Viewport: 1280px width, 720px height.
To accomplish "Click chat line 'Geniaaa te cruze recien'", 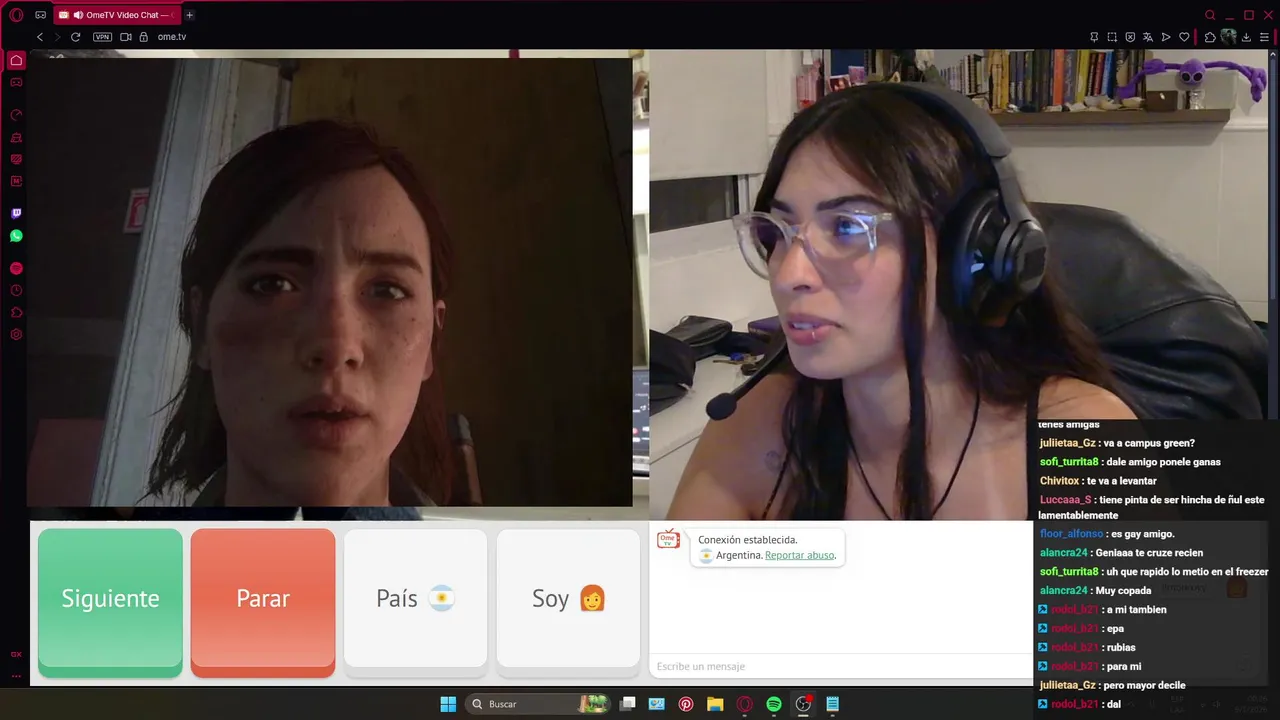I will coord(1149,553).
